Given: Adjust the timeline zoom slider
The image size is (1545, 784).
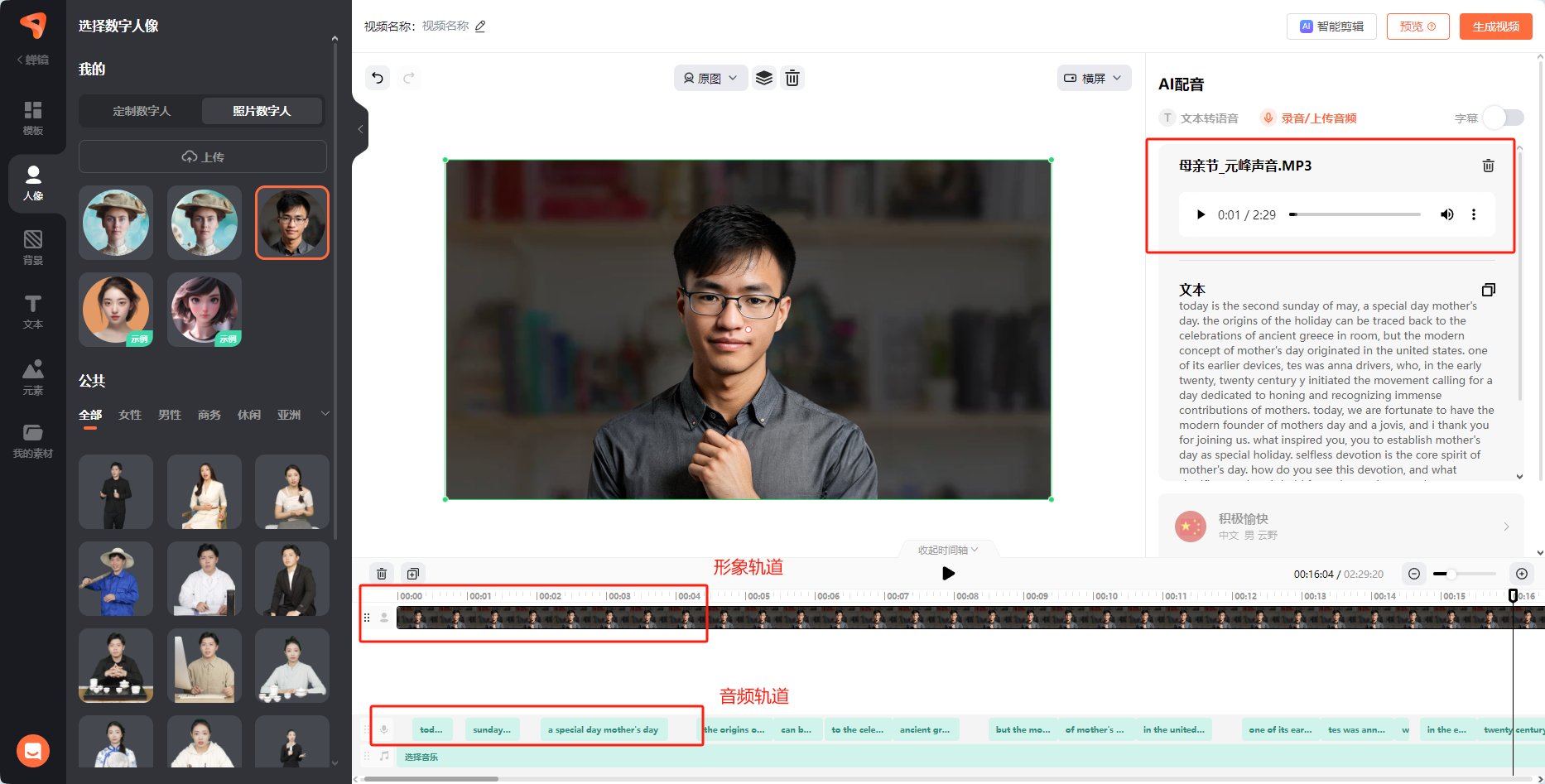Looking at the screenshot, I should [x=1465, y=574].
